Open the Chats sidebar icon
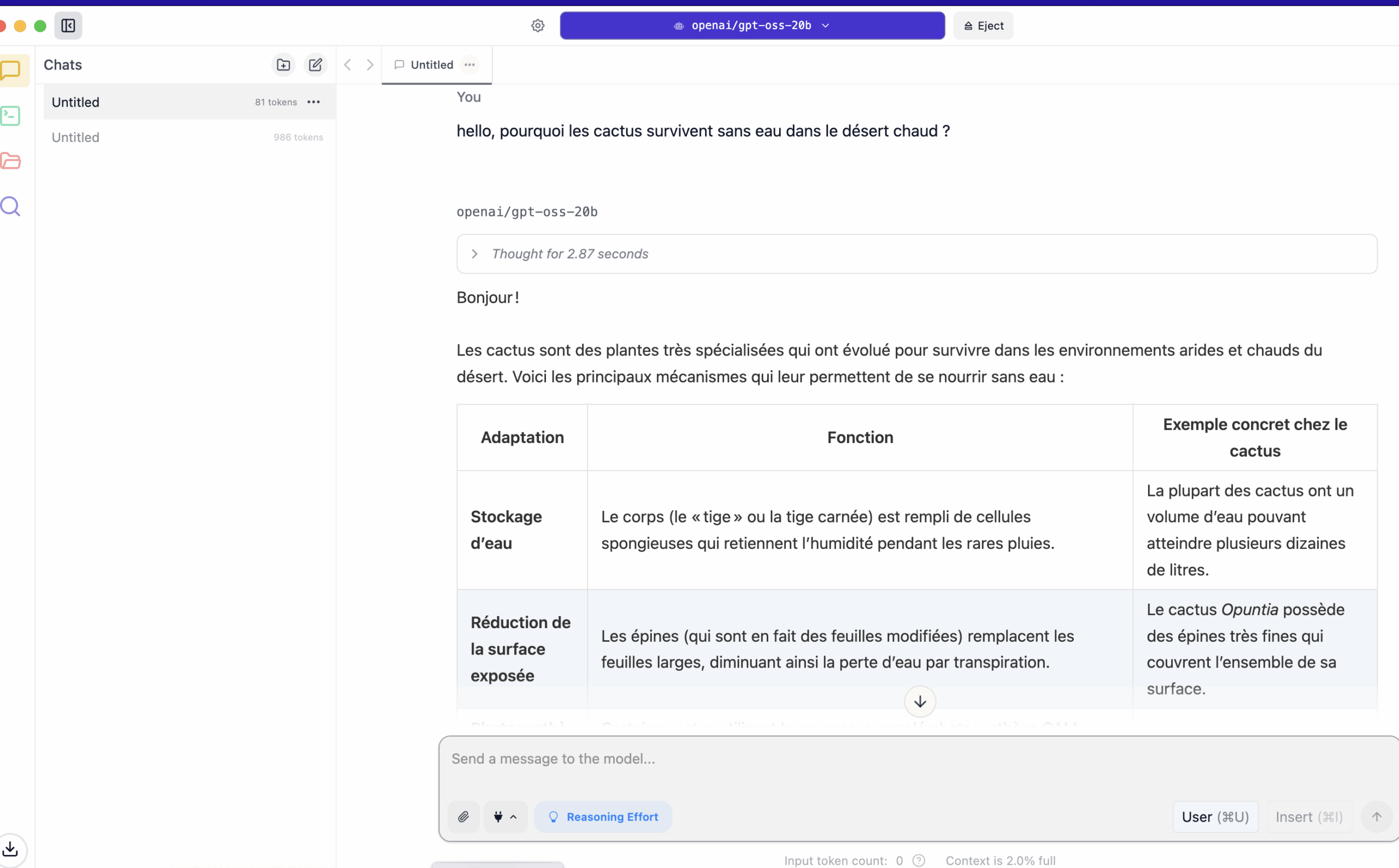The width and height of the screenshot is (1399, 868). (x=11, y=70)
